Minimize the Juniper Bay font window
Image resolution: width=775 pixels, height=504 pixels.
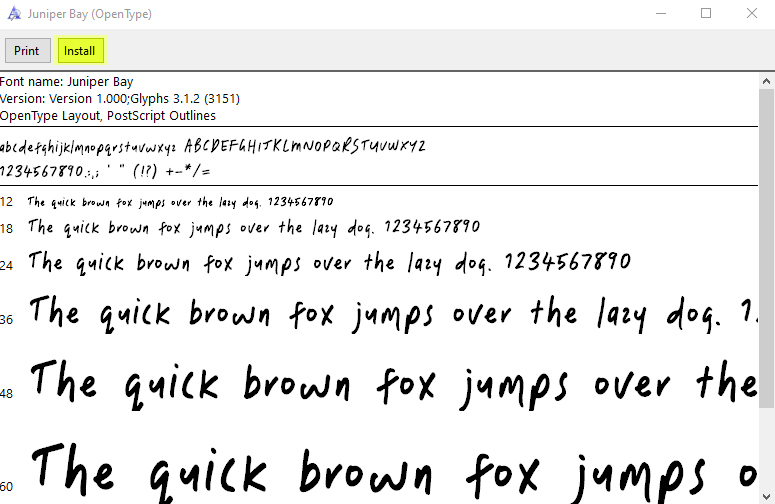(661, 13)
